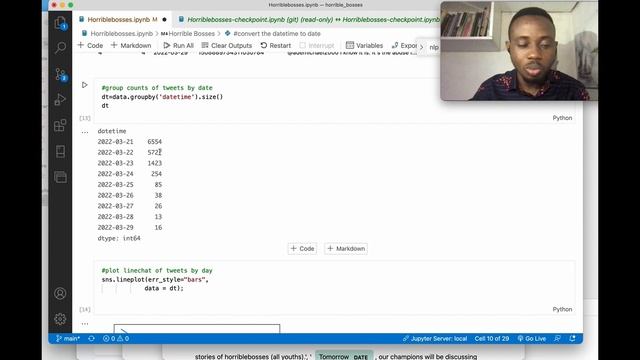Click the Export toolbar button
The image size is (640, 360).
pos(404,45)
